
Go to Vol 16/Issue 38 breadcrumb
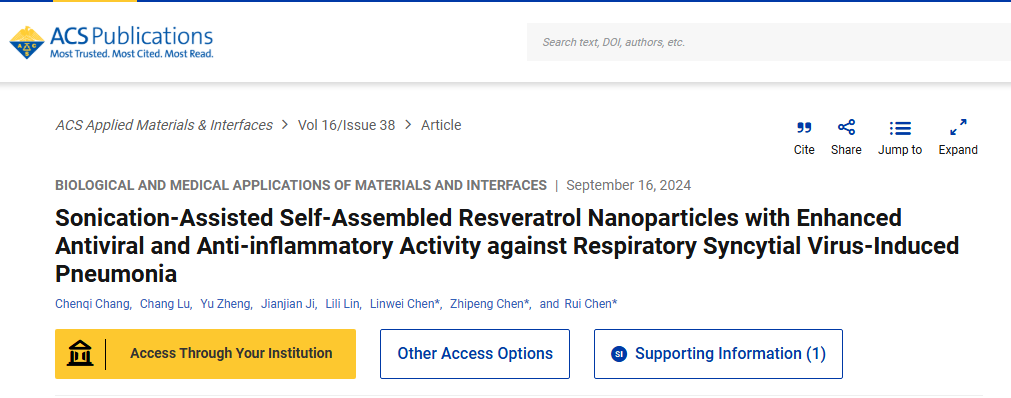[346, 125]
